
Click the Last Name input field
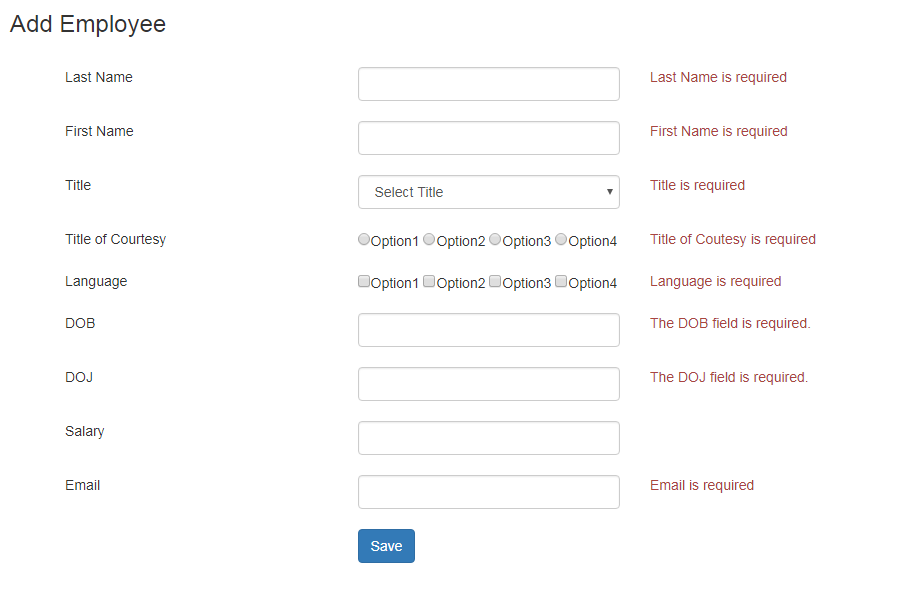point(488,84)
